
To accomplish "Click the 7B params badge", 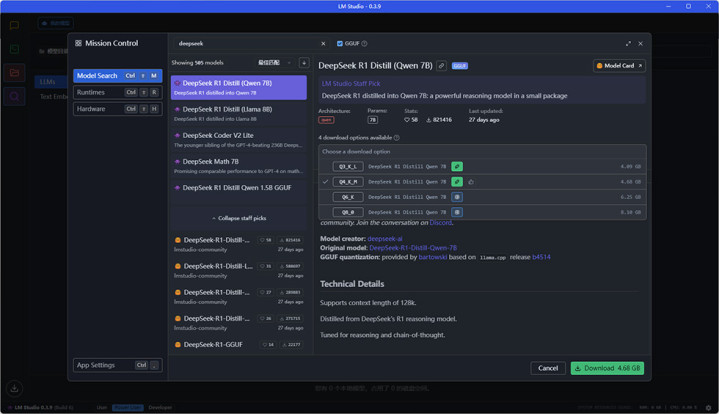I will tap(372, 120).
